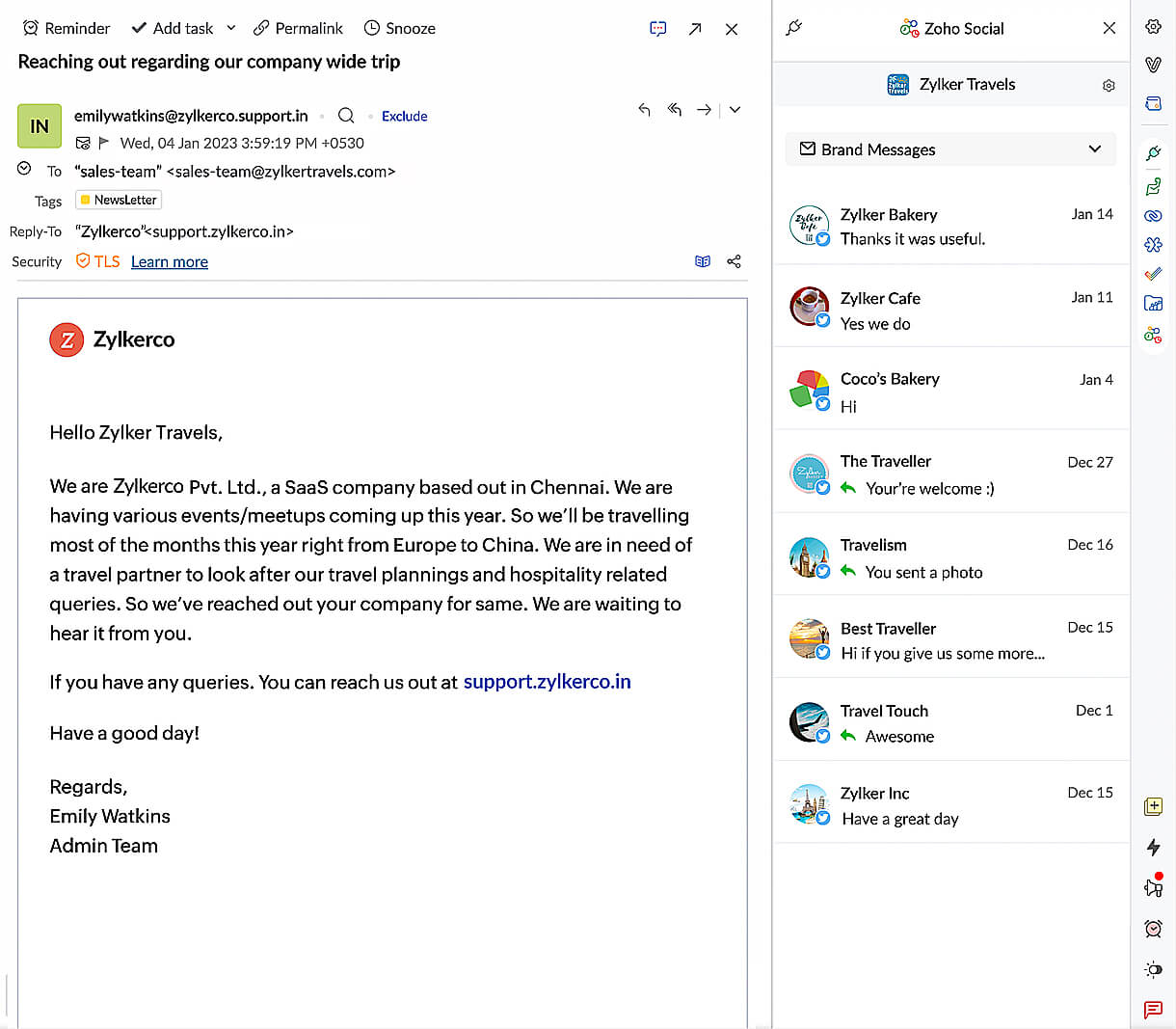Viewport: 1176px width, 1029px height.
Task: Click the green plug extension icon in sidebar
Action: (x=1153, y=153)
